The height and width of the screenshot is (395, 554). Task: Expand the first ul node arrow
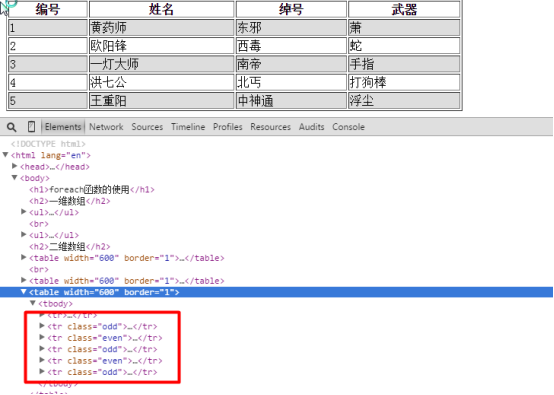point(24,212)
